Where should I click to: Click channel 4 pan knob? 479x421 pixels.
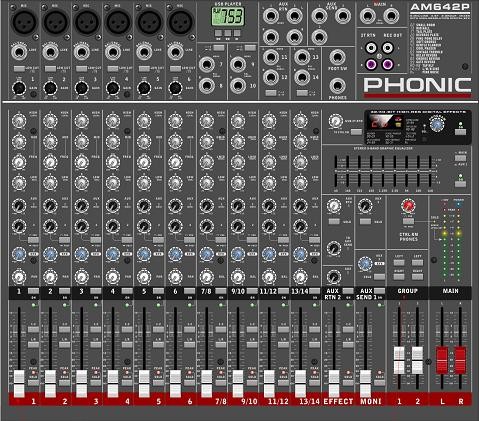(x=113, y=277)
